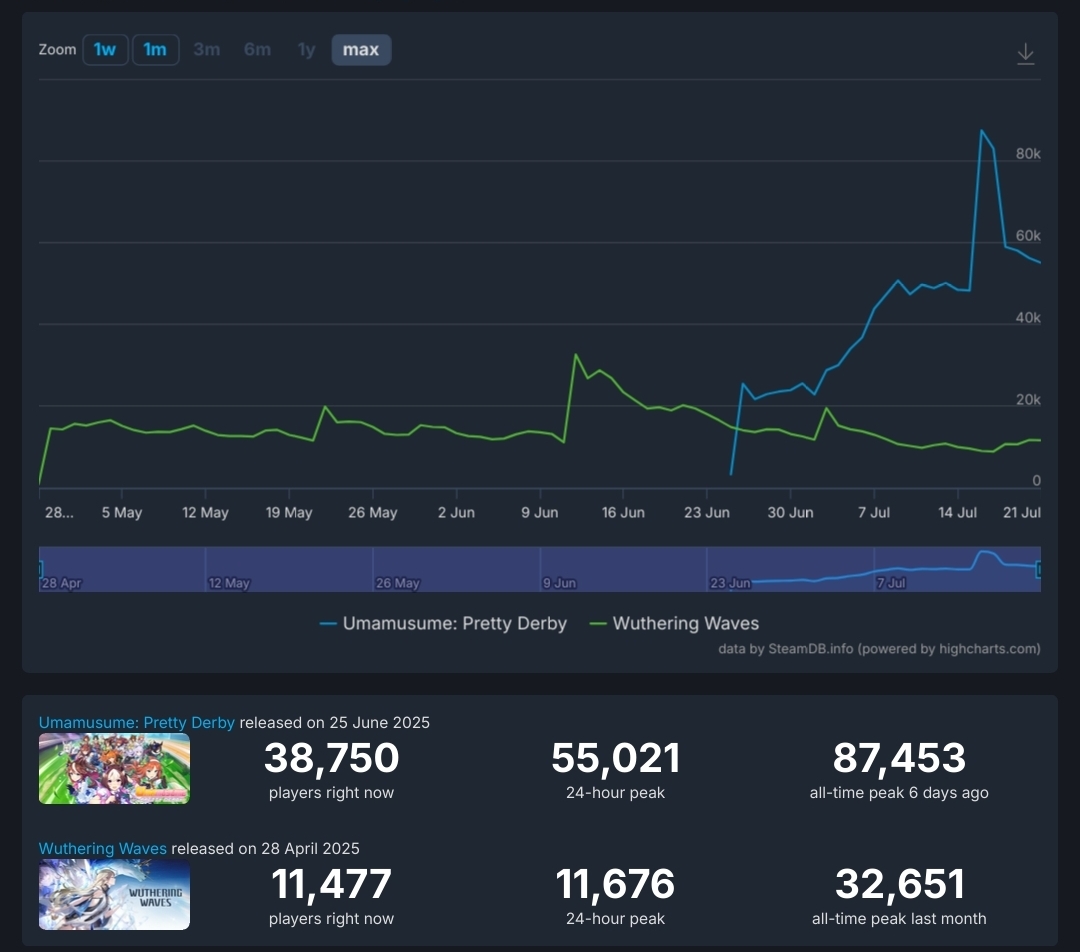Image resolution: width=1080 pixels, height=952 pixels.
Task: Click the 30 Jun axis label
Action: [x=791, y=513]
